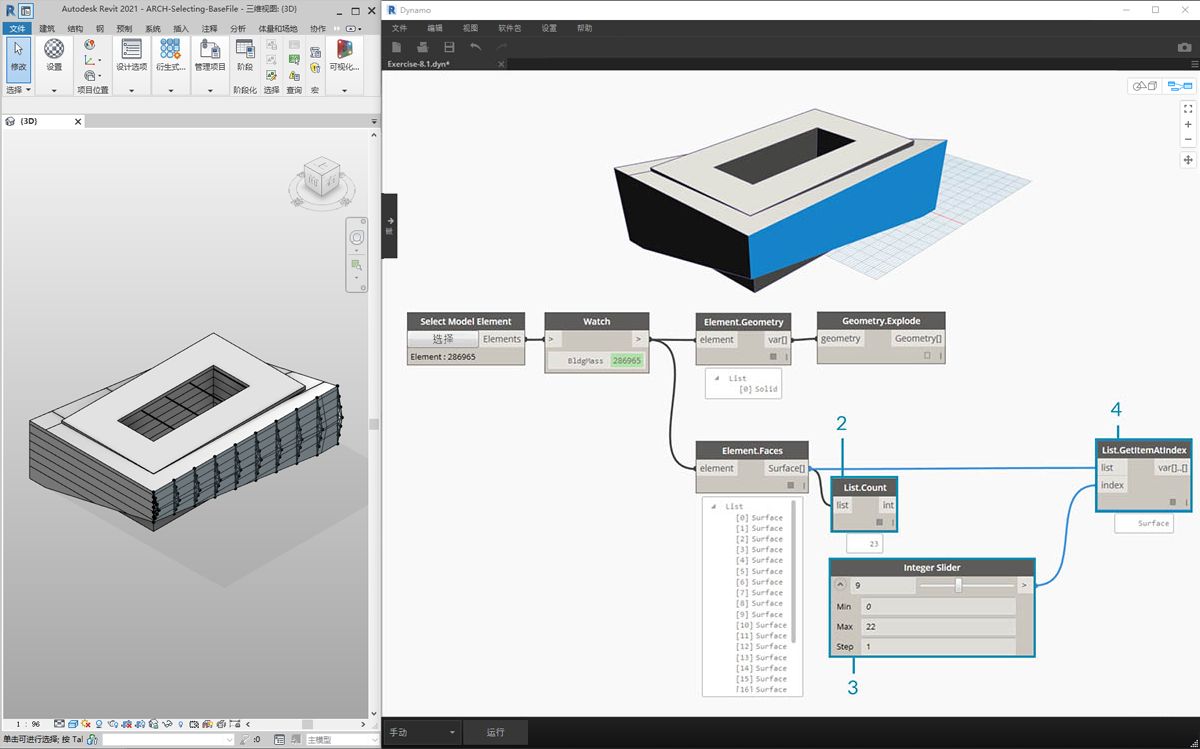The width and height of the screenshot is (1200, 749).
Task: Click the Integer Slider handle
Action: [958, 585]
